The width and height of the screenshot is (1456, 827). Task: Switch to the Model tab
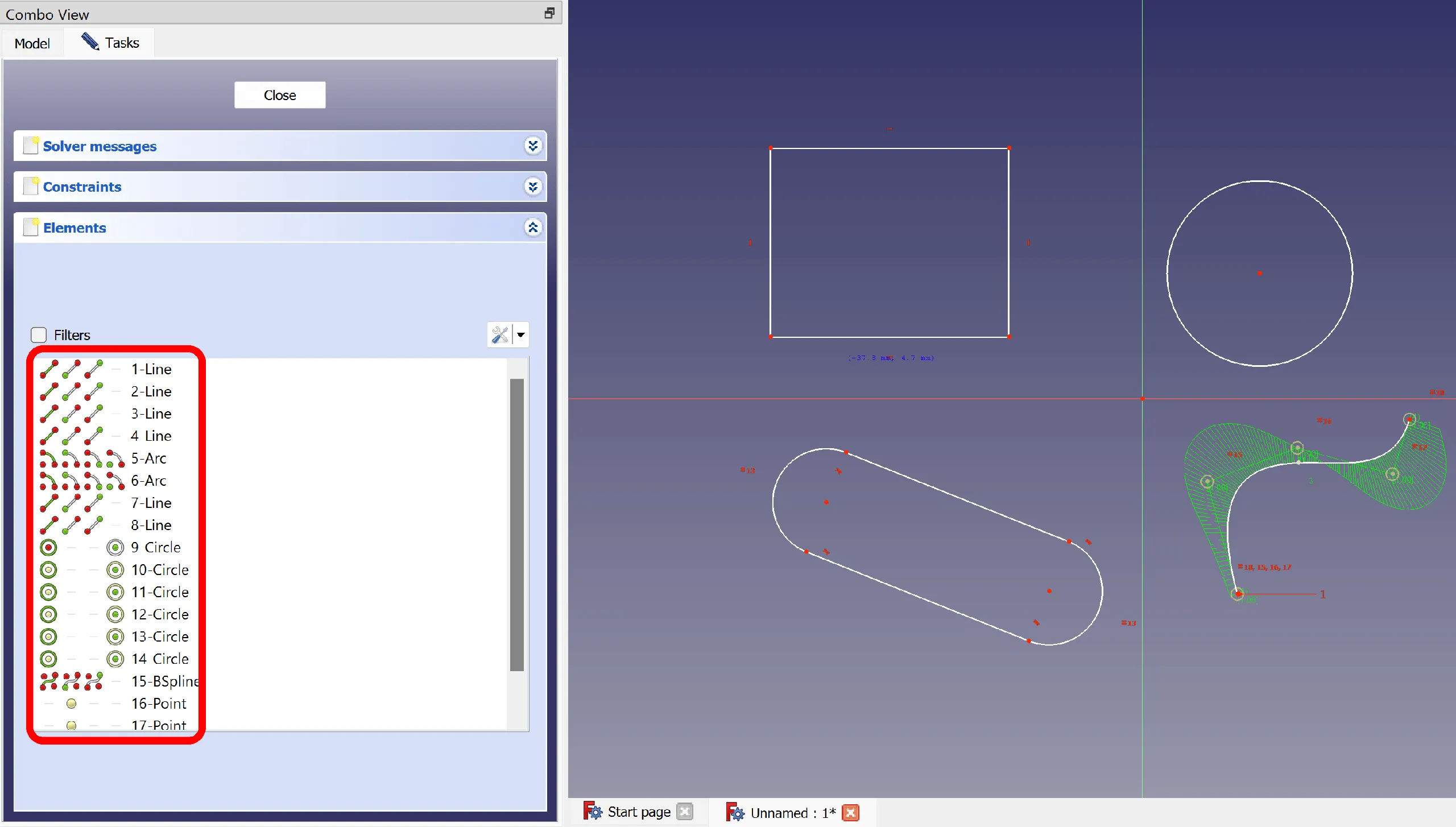point(32,43)
